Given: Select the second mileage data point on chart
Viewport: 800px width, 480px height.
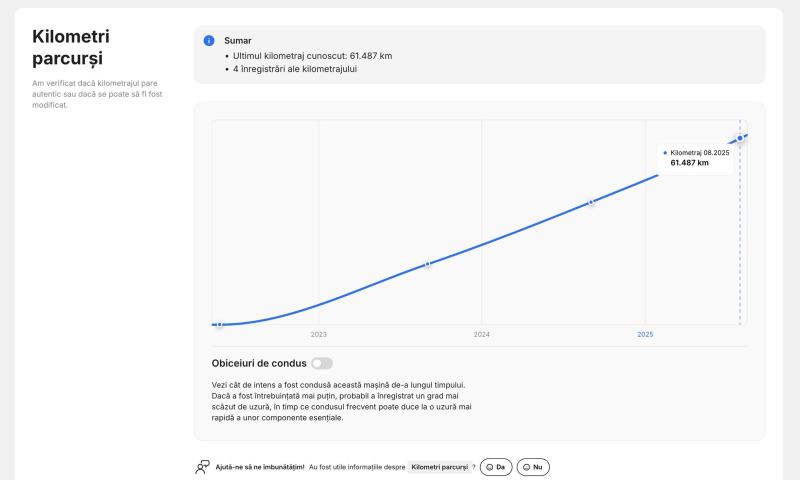Looking at the screenshot, I should pyautogui.click(x=428, y=264).
